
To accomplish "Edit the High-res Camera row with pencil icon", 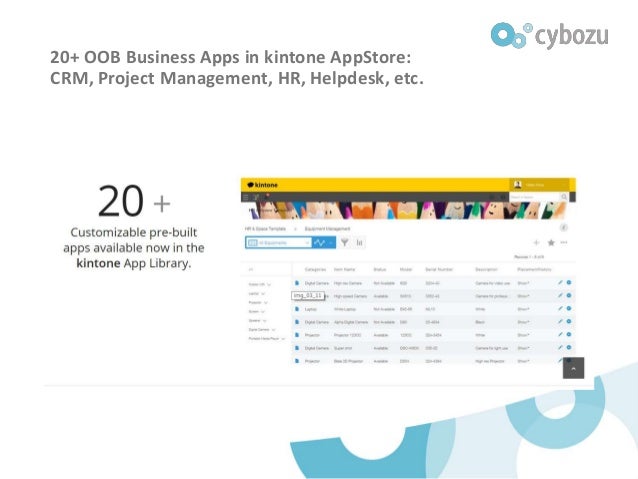I will [560, 282].
